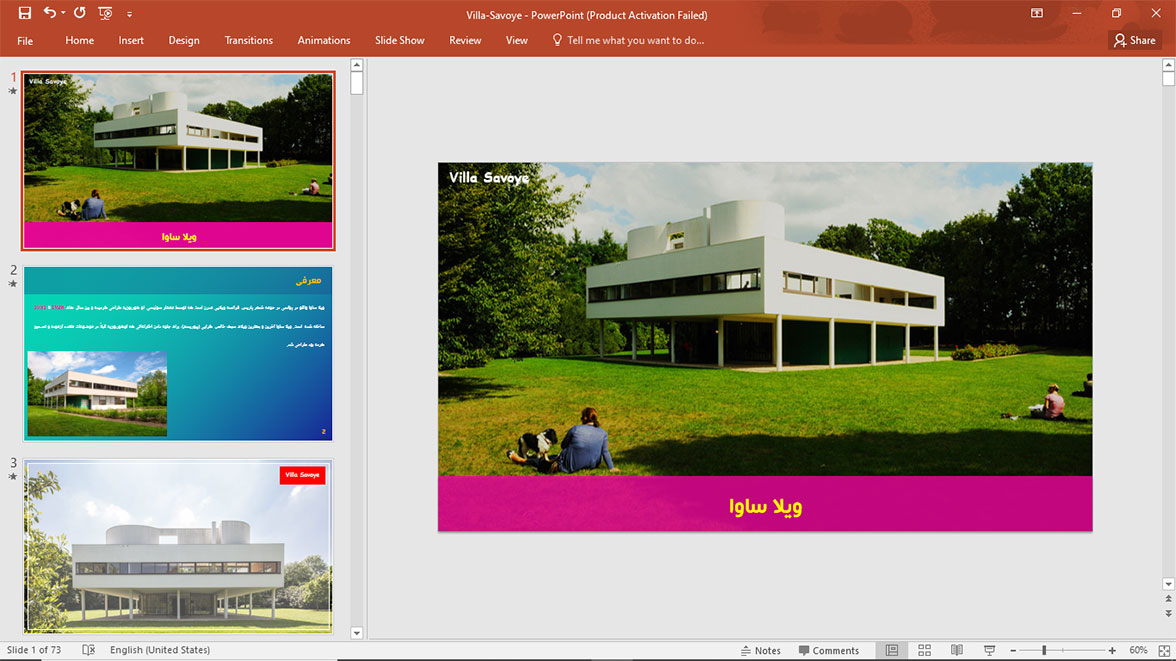Open the File menu
Viewport: 1176px width, 661px height.
[25, 41]
